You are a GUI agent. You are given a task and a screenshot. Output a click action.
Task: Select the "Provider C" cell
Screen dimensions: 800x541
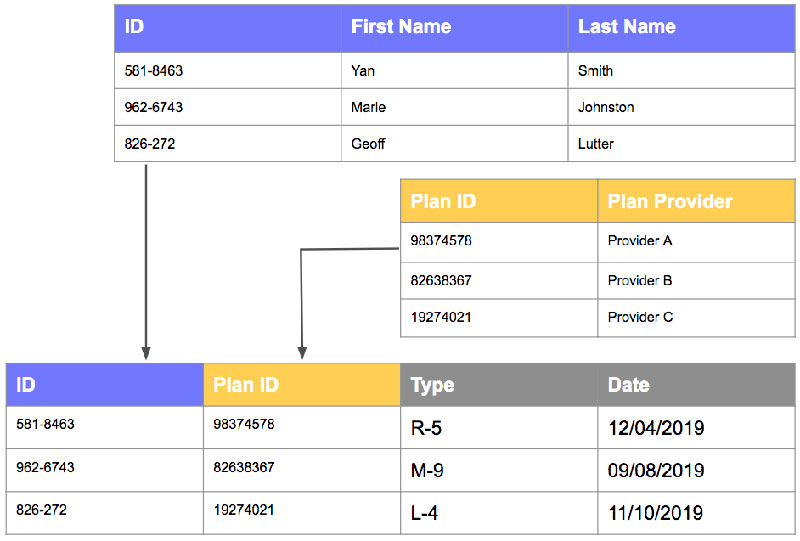pos(640,317)
